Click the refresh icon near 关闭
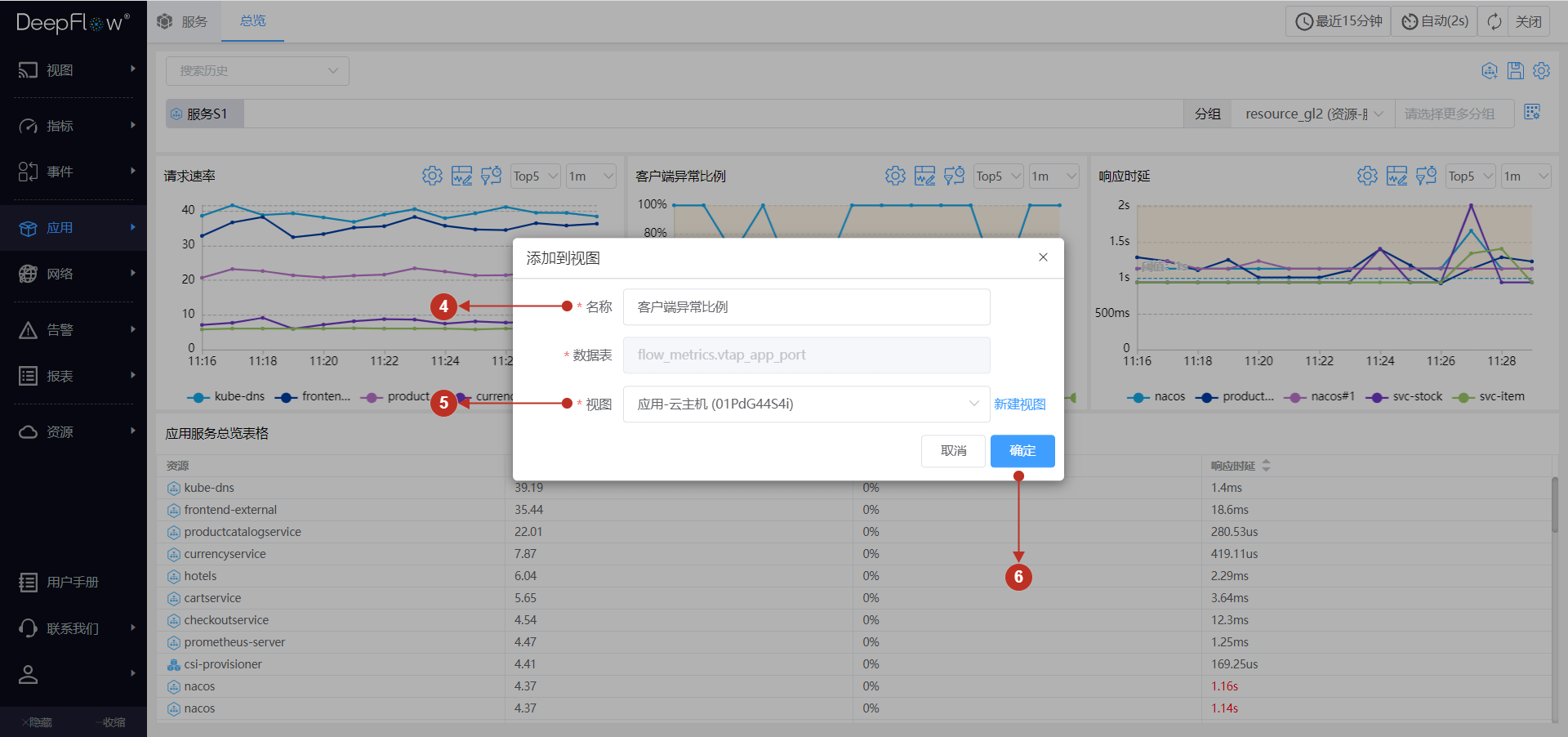 pos(1493,20)
